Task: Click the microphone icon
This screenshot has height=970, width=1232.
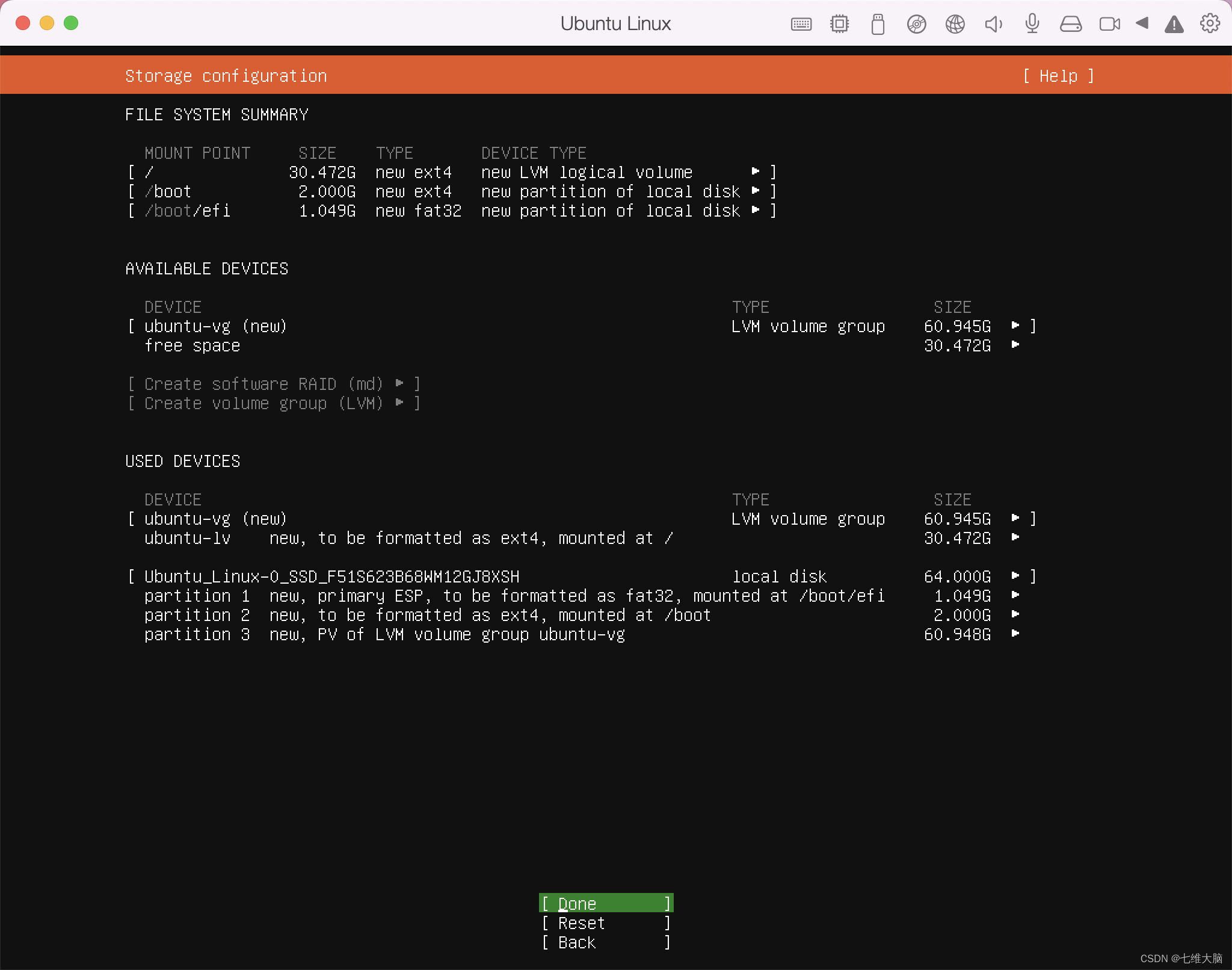Action: [1032, 24]
